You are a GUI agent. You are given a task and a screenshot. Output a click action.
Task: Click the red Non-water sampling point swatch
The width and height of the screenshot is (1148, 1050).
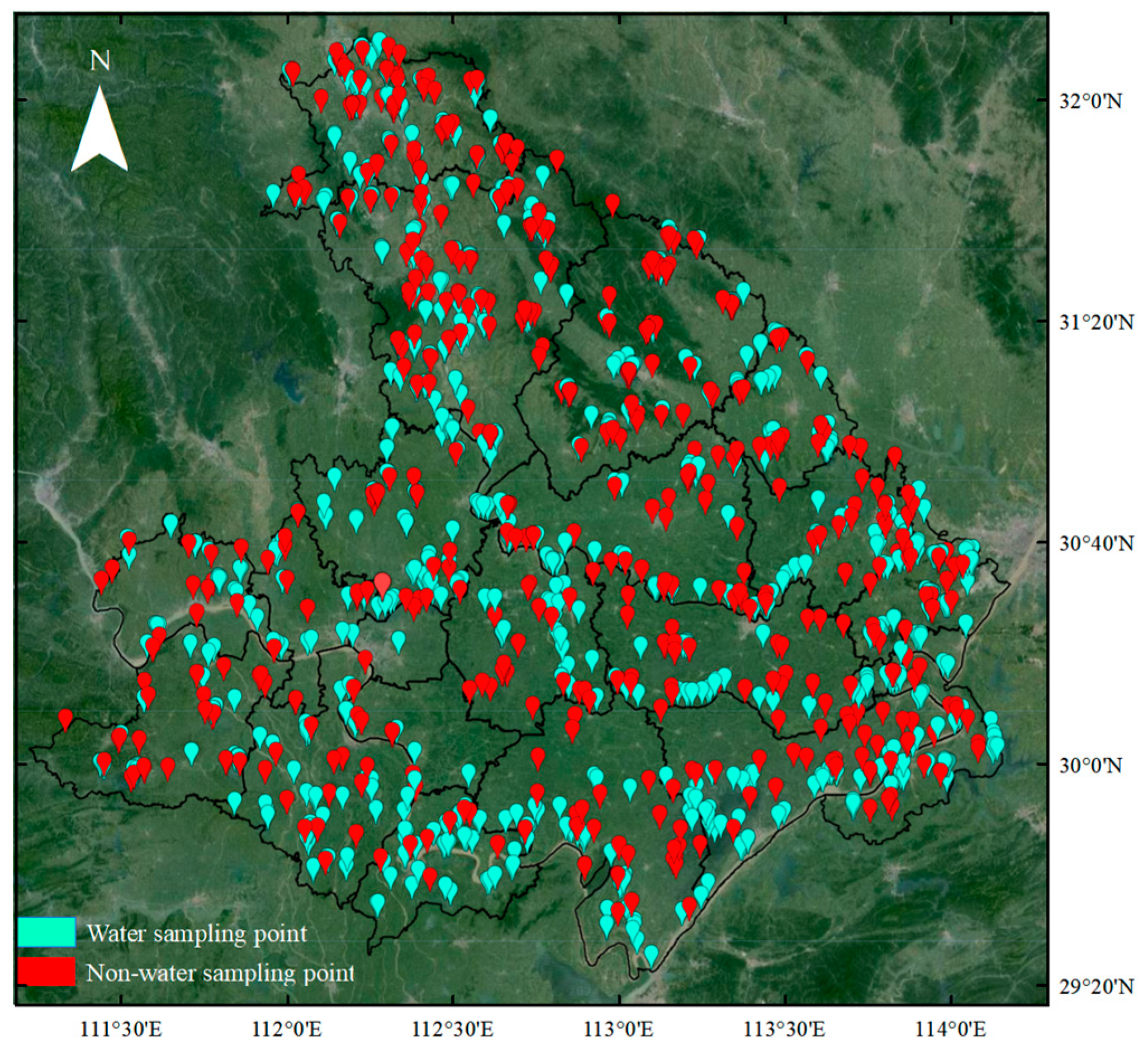[46, 971]
